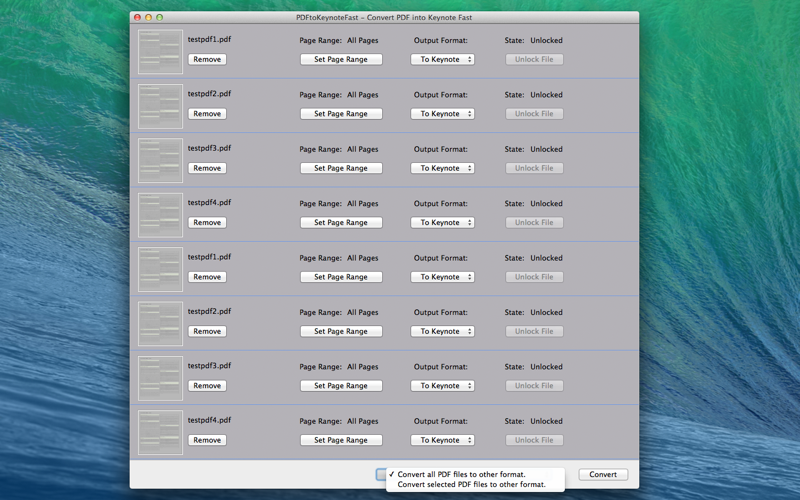Set Page Range for first testpdf4.pdf
800x500 pixels.
341,222
